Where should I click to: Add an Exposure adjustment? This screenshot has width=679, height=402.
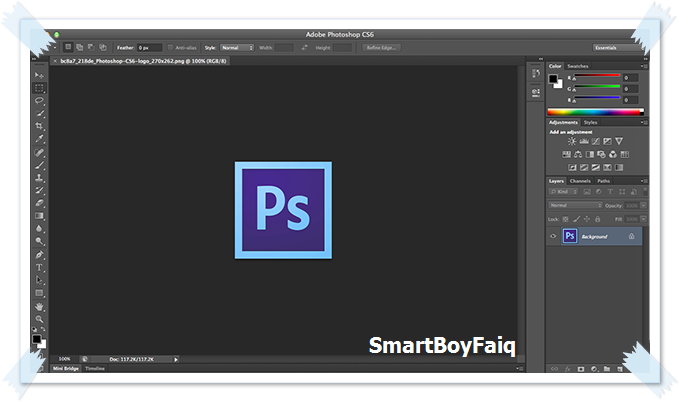tap(608, 141)
